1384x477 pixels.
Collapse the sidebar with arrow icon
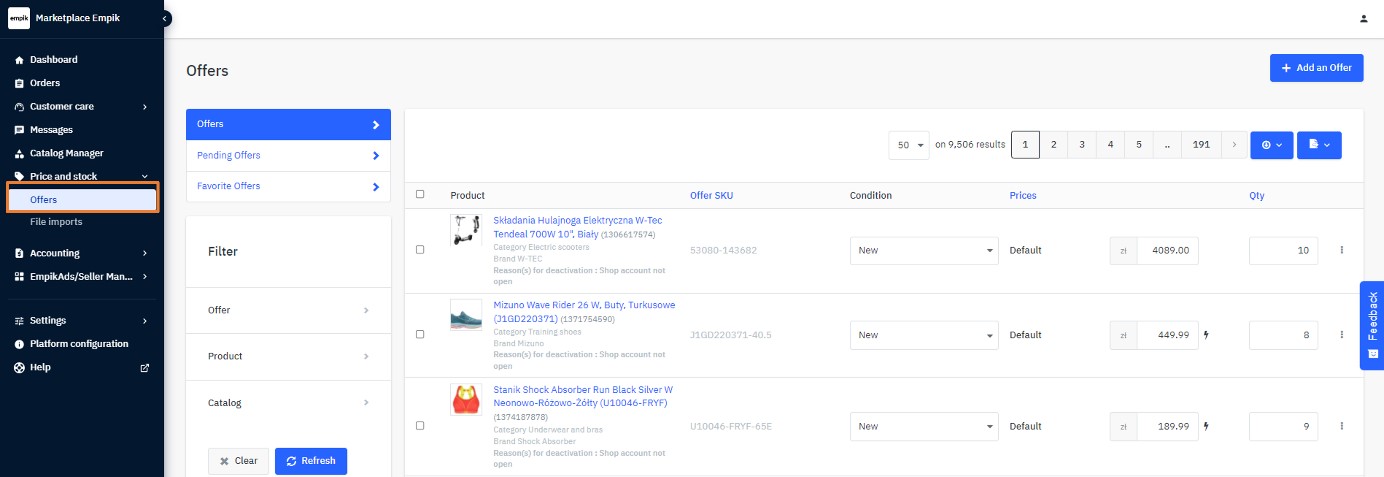(165, 18)
